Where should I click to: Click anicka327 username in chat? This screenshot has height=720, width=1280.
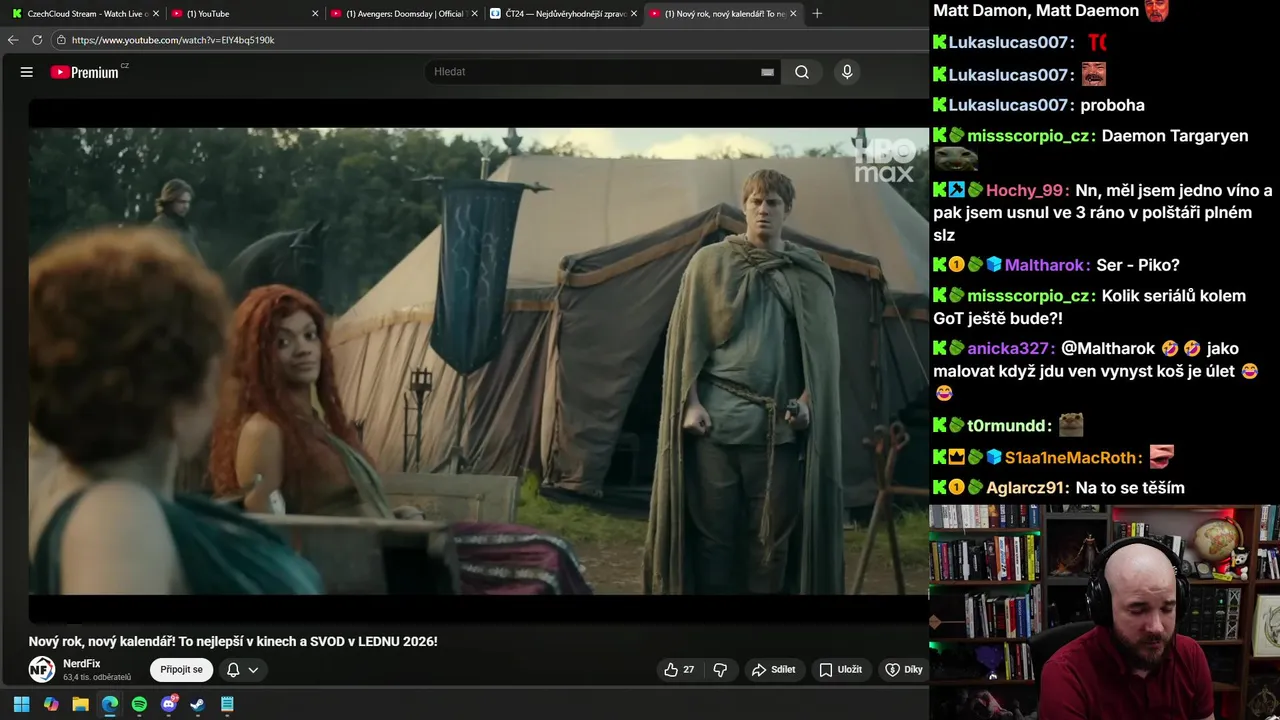pos(1007,349)
